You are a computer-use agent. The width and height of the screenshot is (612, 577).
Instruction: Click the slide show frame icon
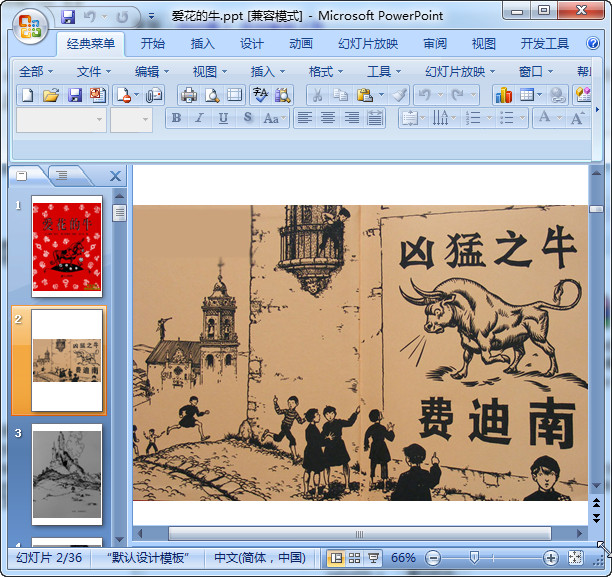[x=235, y=95]
